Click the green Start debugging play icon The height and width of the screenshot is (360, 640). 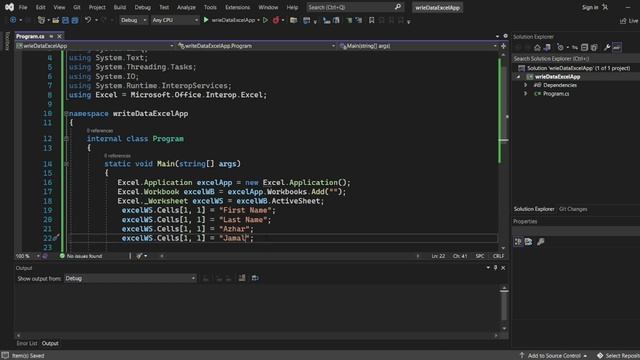[x=206, y=20]
